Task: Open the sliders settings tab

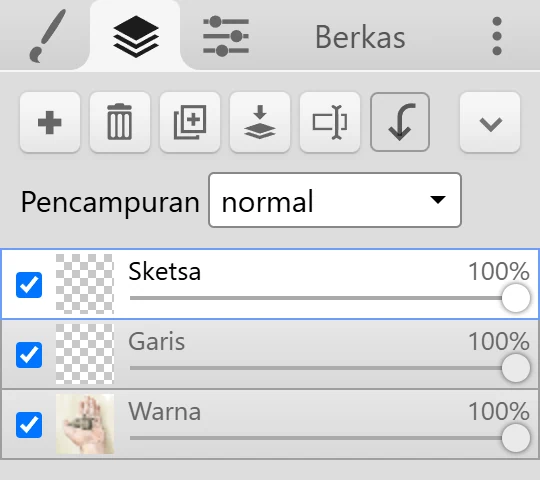Action: (x=226, y=36)
